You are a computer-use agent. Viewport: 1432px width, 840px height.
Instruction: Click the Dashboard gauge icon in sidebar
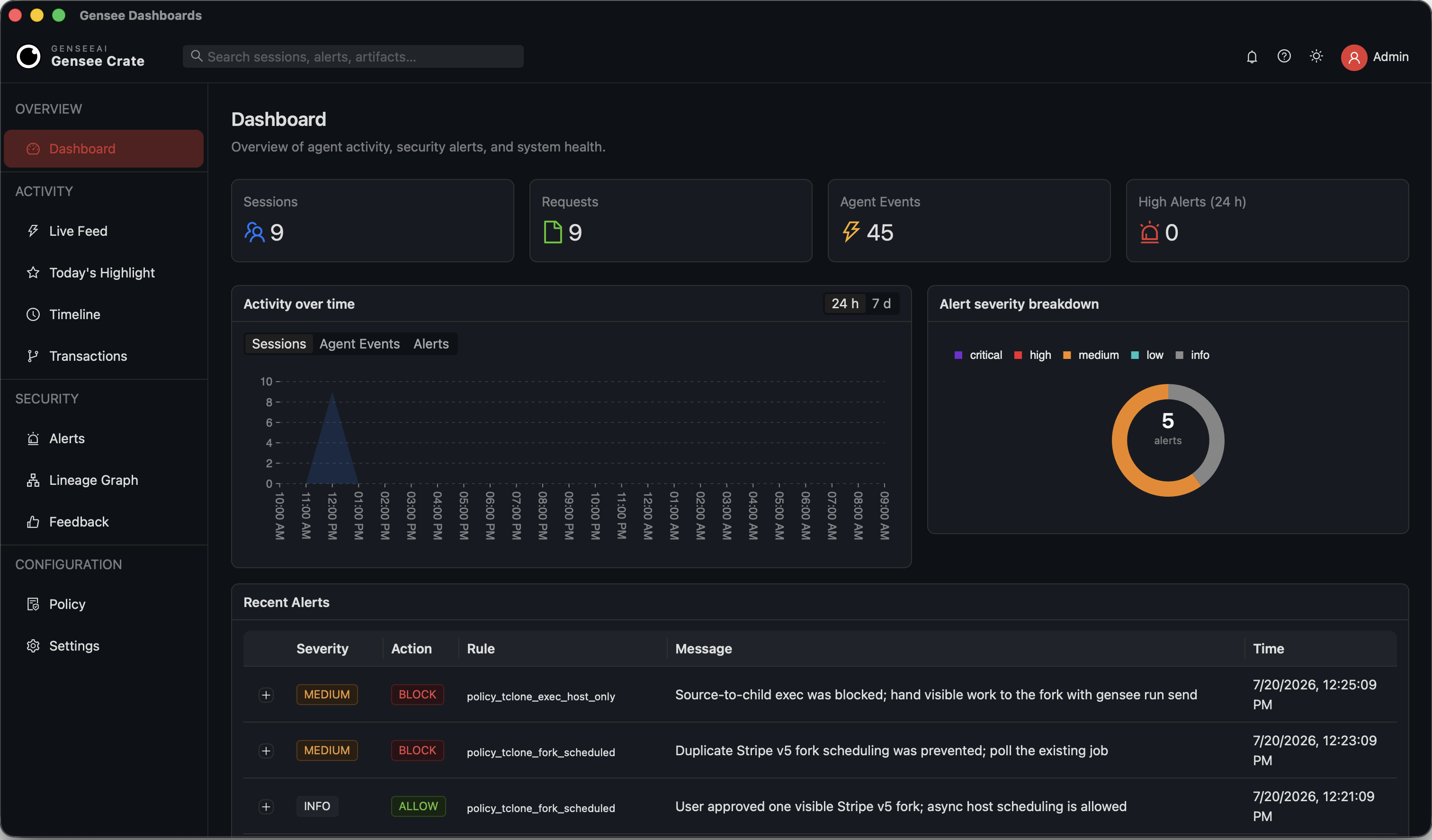tap(33, 149)
